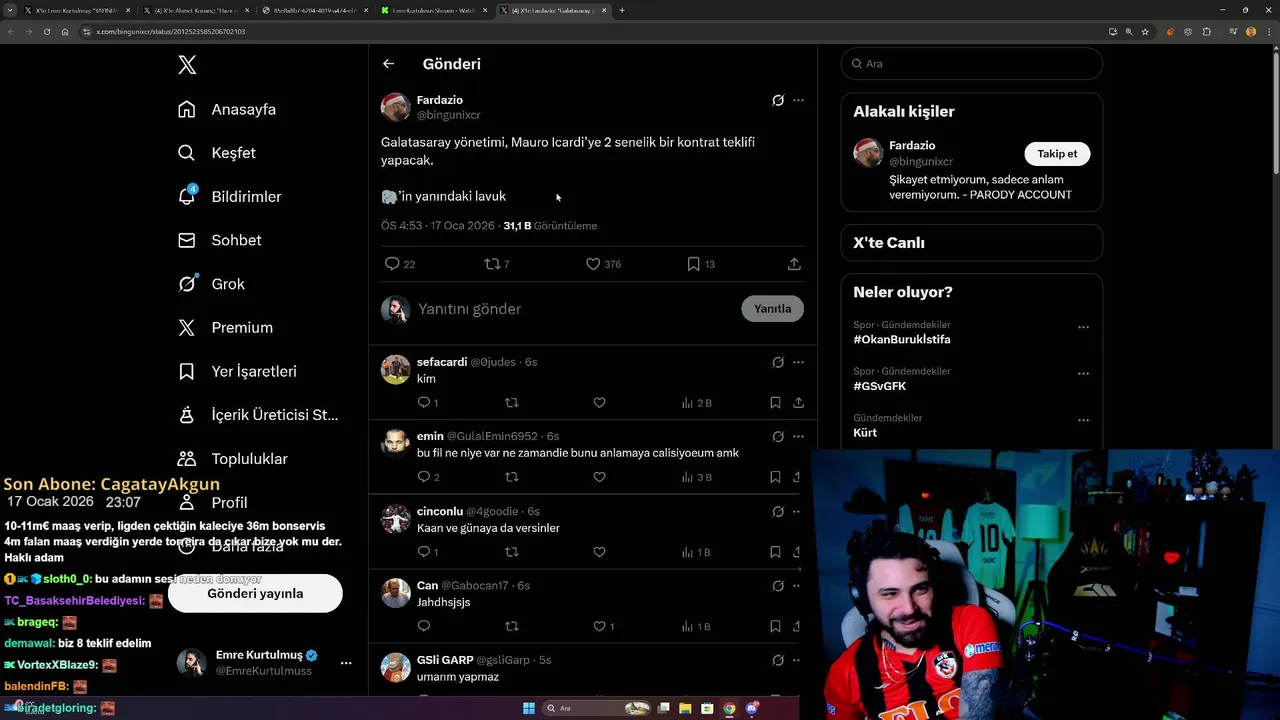The width and height of the screenshot is (1280, 720).
Task: Open File Explorer from taskbar
Action: pyautogui.click(x=685, y=708)
